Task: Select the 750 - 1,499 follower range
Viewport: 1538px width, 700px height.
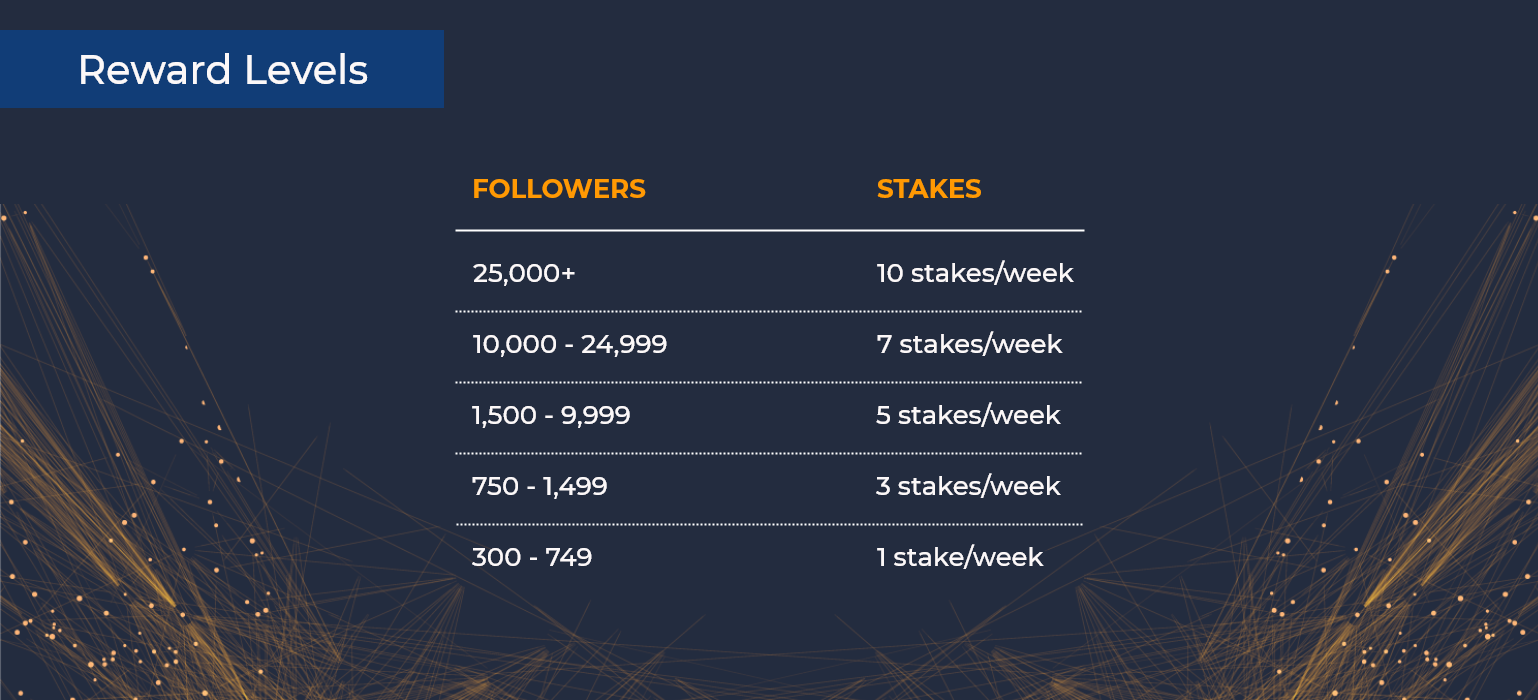Action: pos(540,487)
